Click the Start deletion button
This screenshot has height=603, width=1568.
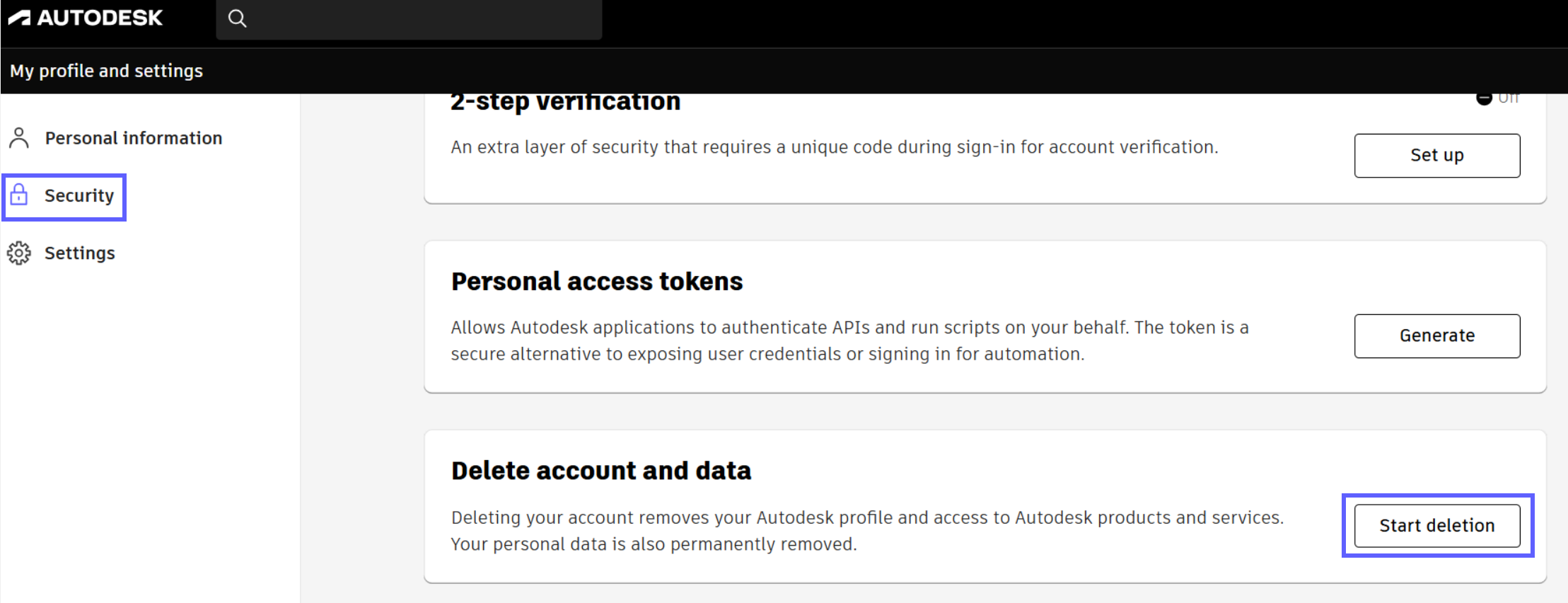pos(1436,525)
